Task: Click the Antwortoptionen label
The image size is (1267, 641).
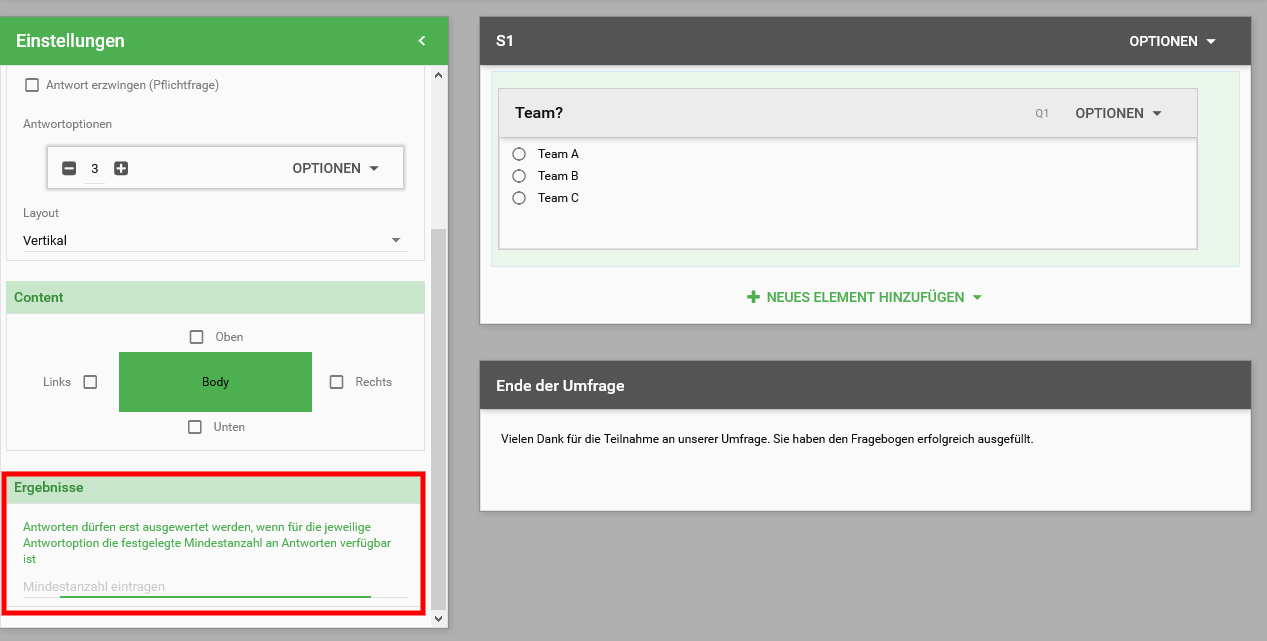Action: tap(68, 124)
